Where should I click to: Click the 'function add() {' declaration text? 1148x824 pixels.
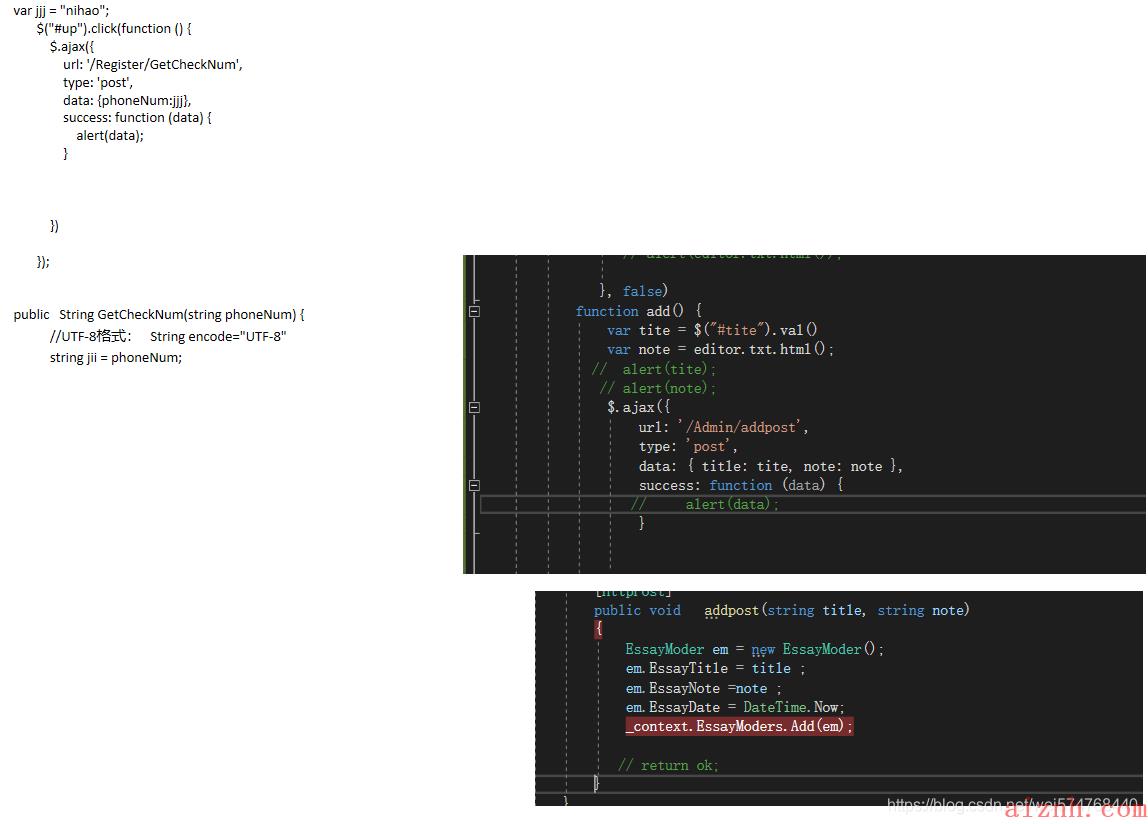pyautogui.click(x=639, y=311)
